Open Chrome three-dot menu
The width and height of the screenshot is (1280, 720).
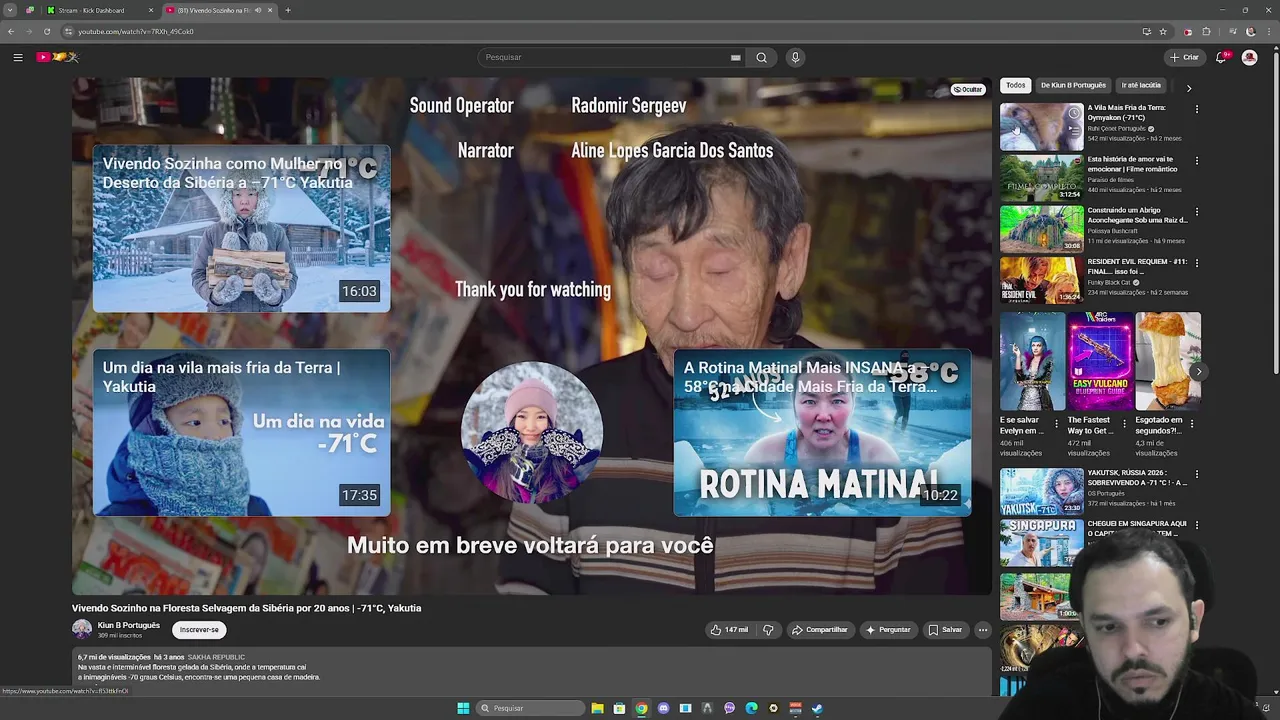pyautogui.click(x=1269, y=31)
